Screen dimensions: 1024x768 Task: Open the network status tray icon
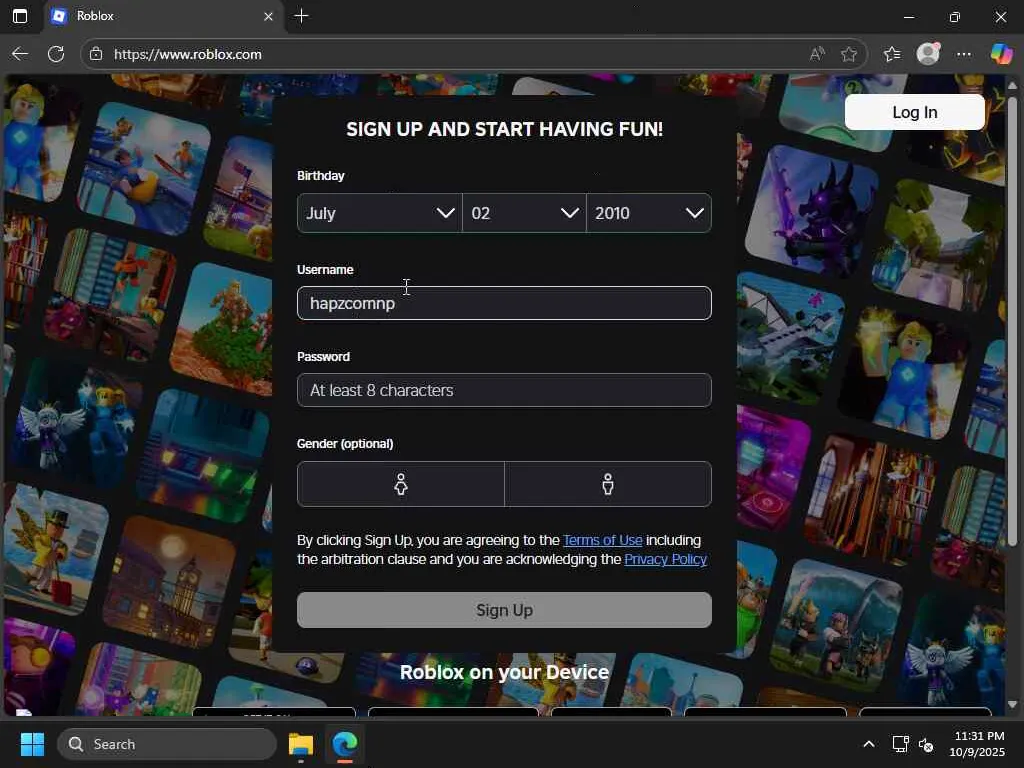click(x=901, y=744)
